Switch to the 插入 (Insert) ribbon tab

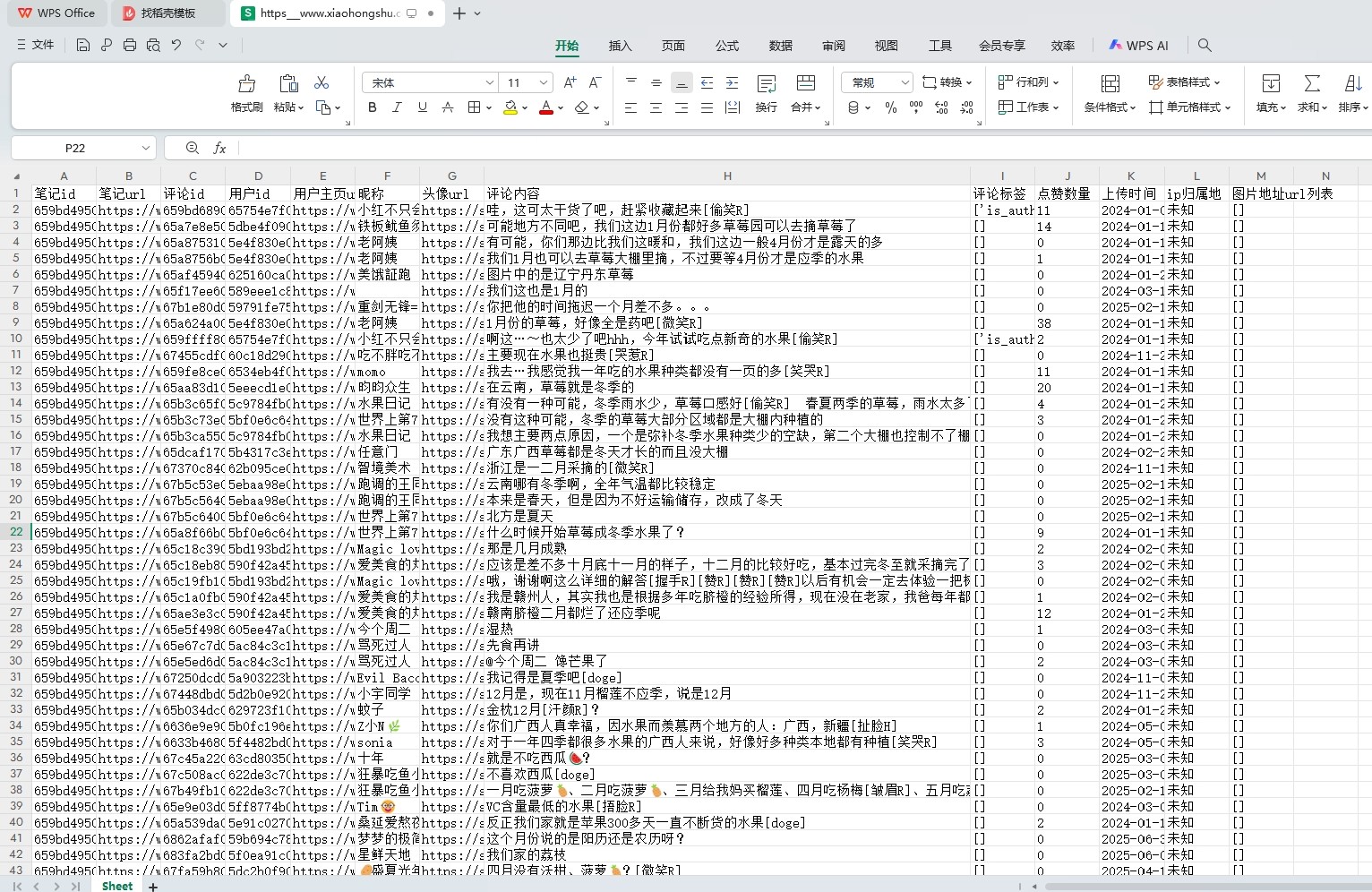tap(620, 46)
